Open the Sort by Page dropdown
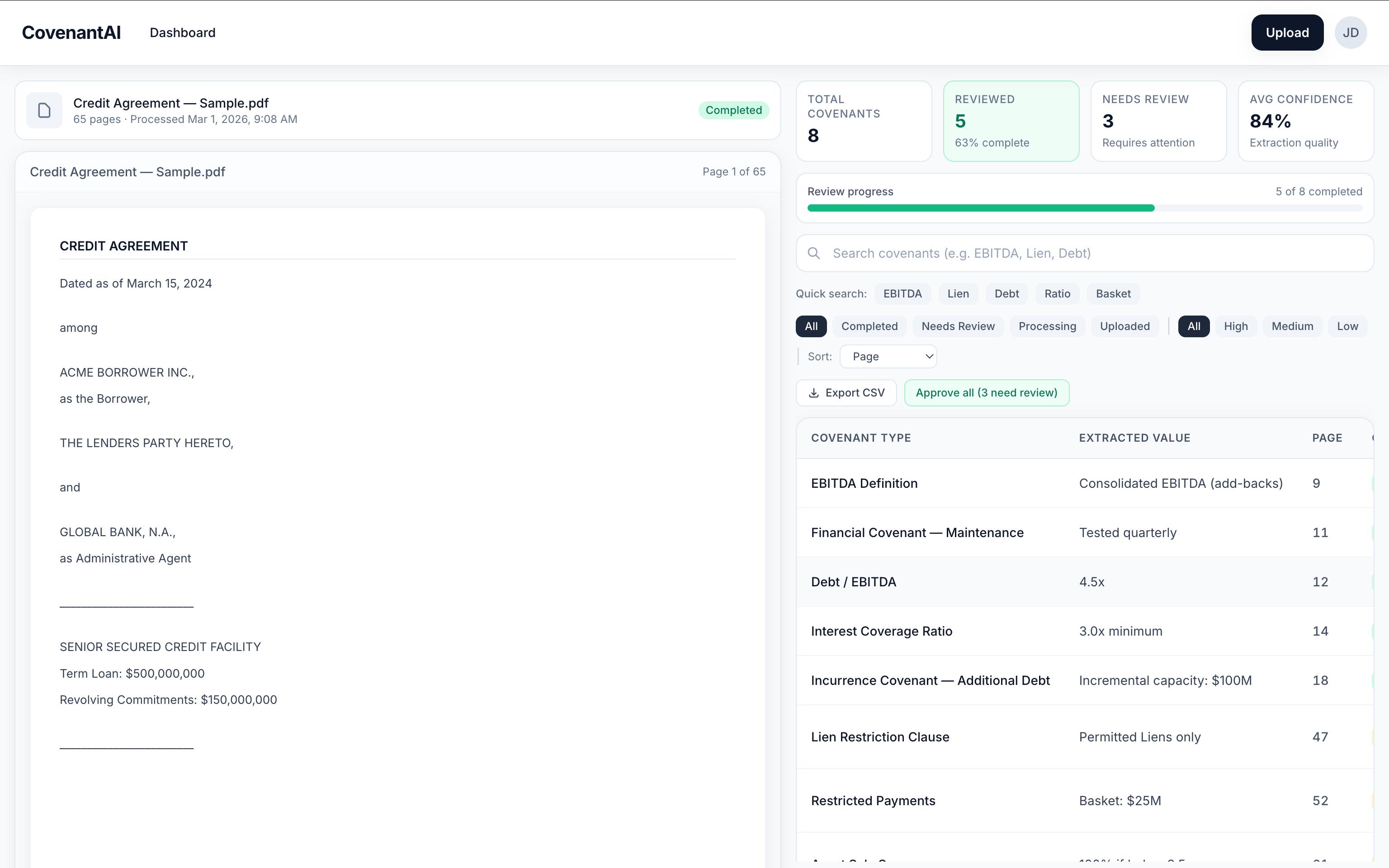Viewport: 1389px width, 868px height. coord(888,357)
